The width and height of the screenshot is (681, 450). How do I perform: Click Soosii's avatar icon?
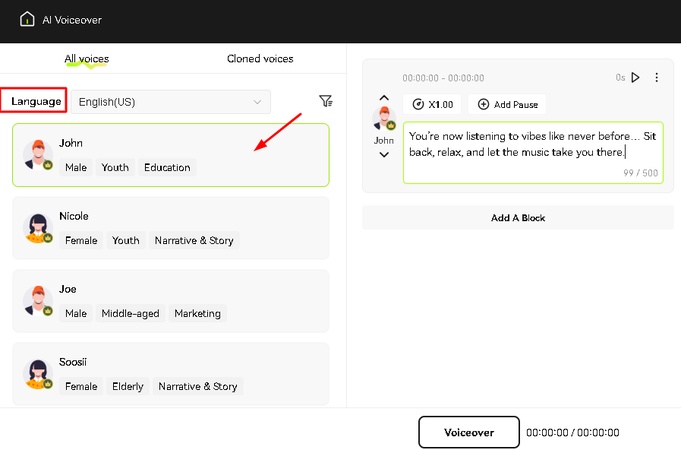[38, 374]
